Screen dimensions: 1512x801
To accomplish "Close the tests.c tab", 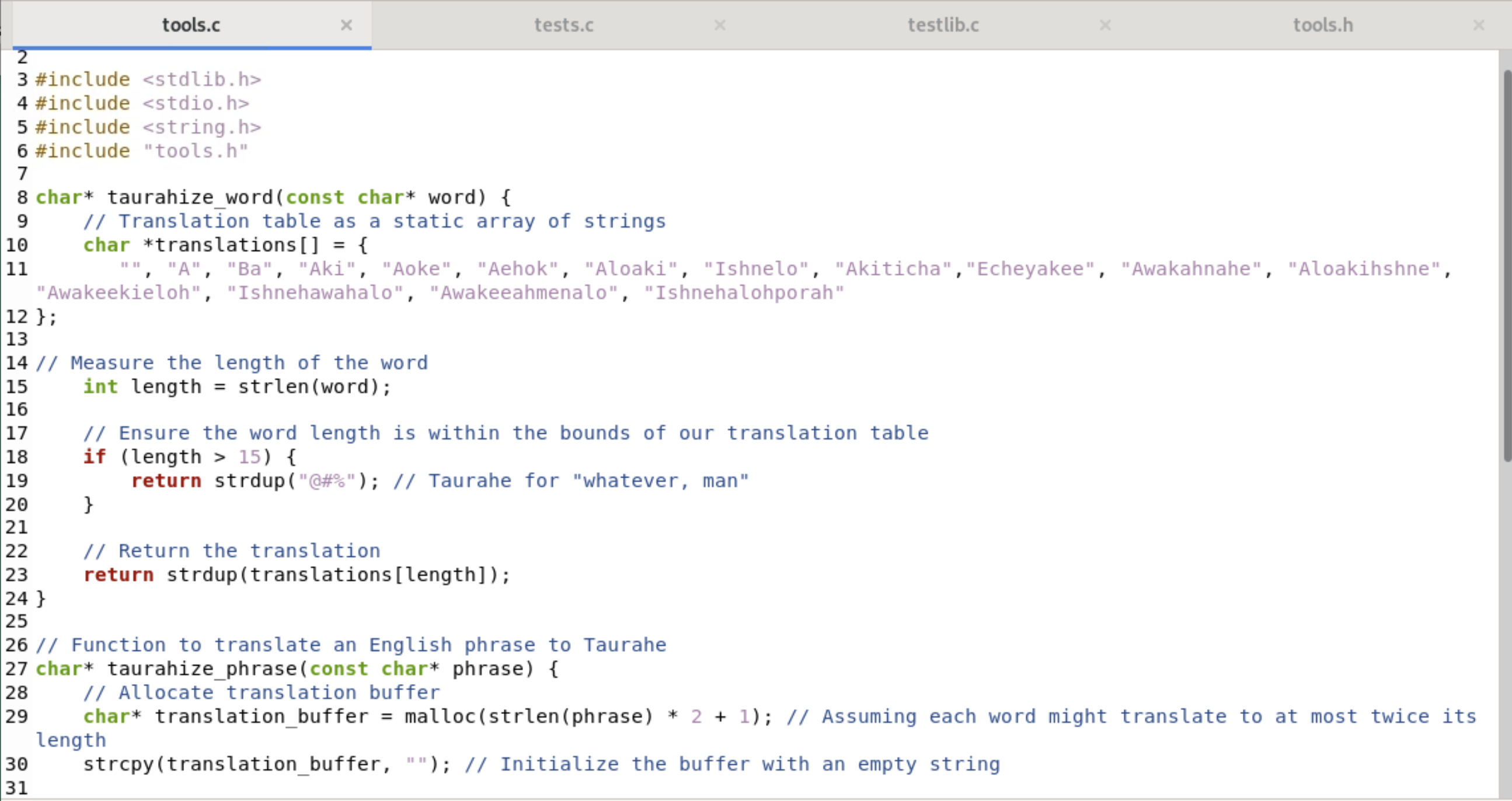I will coord(720,25).
